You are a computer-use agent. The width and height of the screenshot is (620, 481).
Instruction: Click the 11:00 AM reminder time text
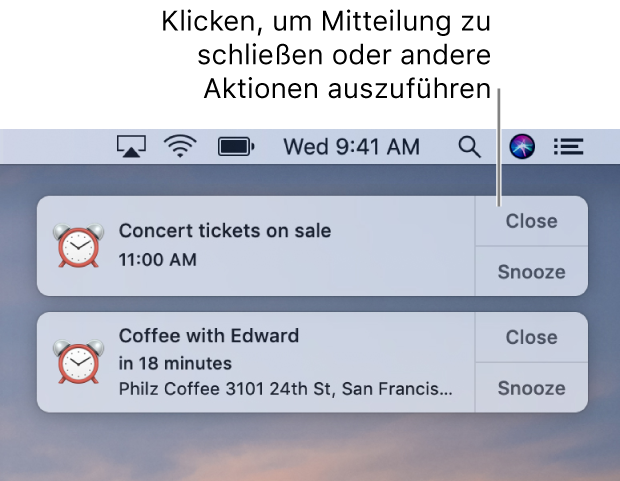coord(158,260)
